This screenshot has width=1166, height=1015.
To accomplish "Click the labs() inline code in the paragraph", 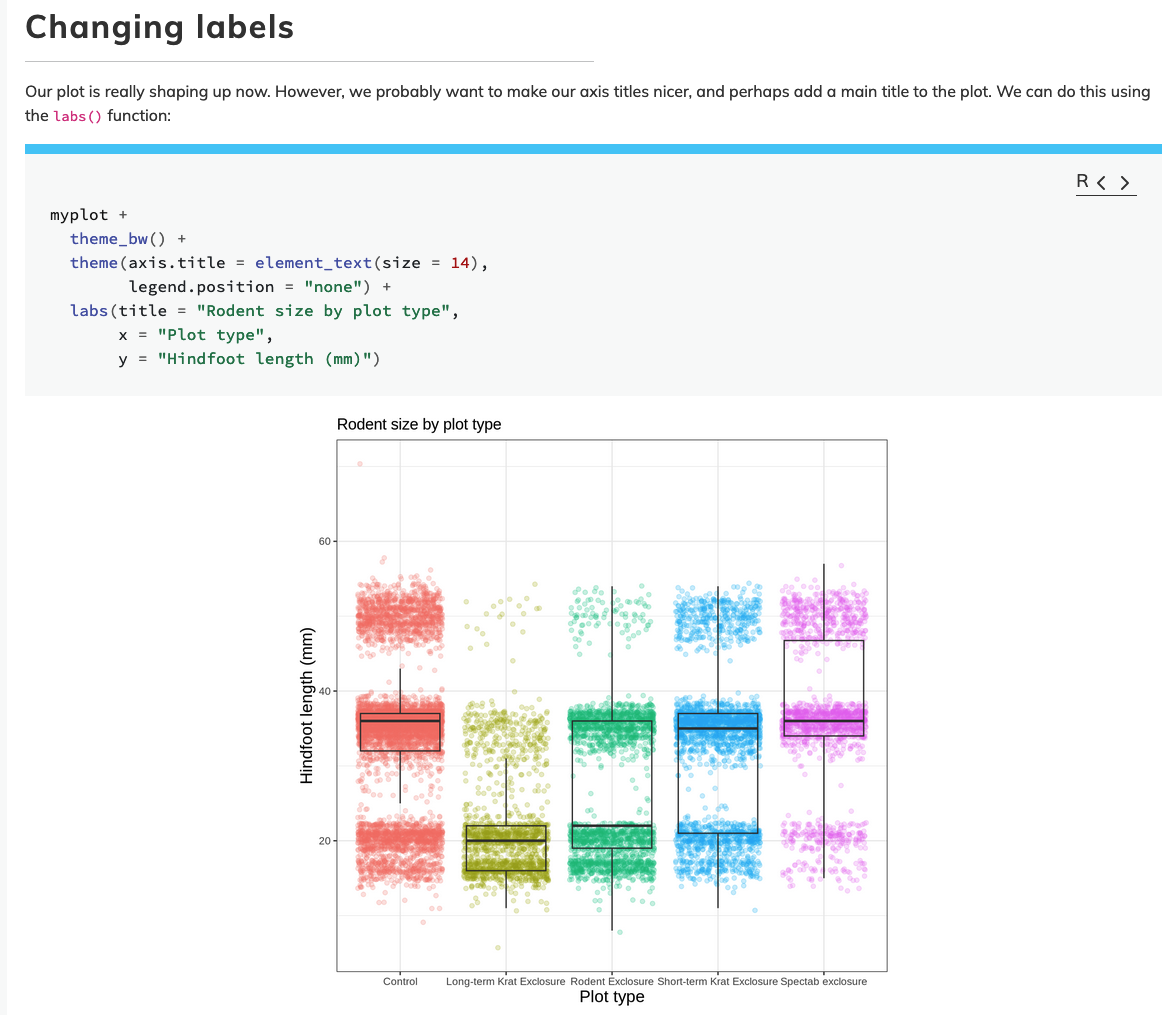I will coord(77,116).
